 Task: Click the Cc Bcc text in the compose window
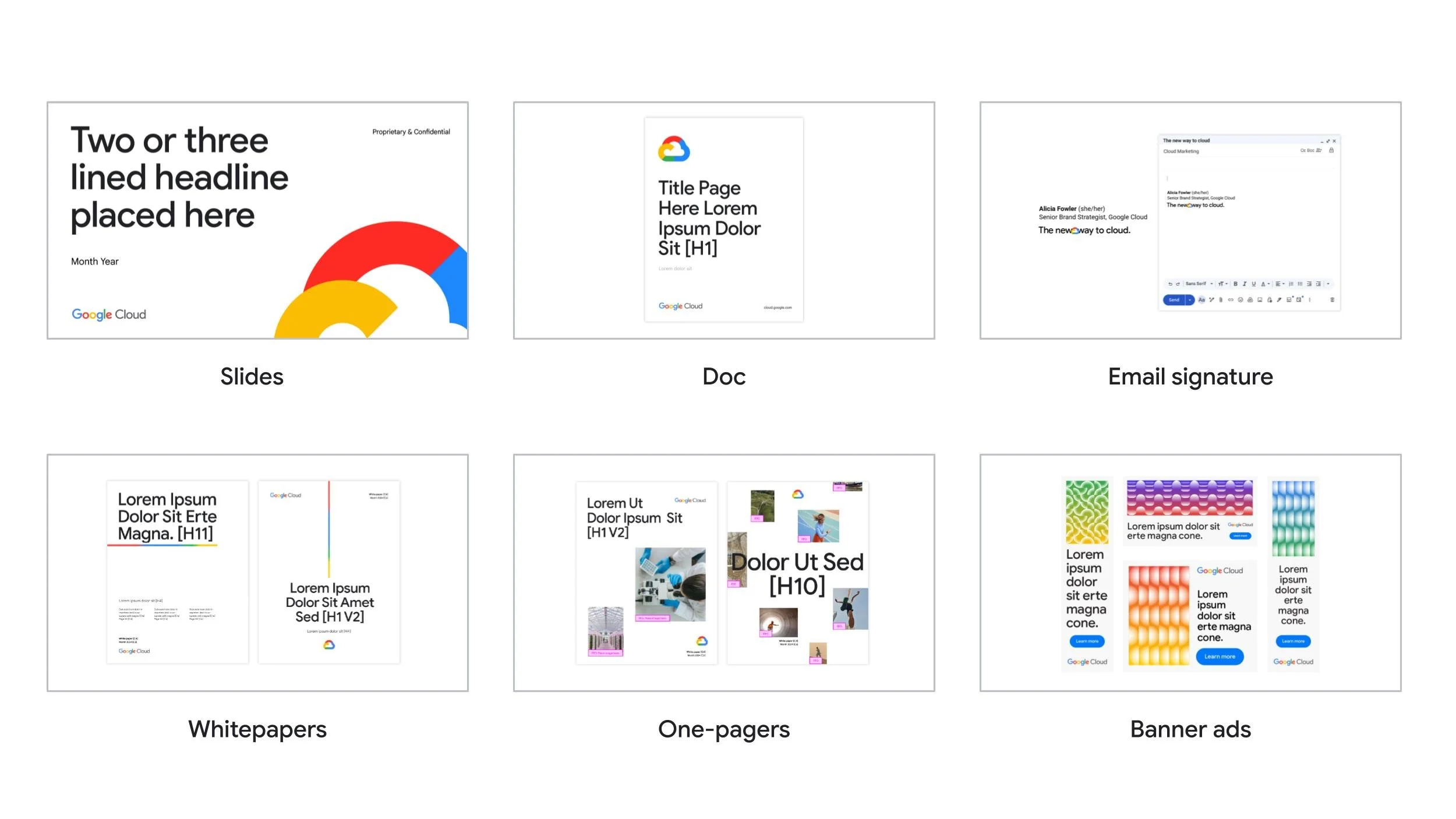coord(1307,150)
